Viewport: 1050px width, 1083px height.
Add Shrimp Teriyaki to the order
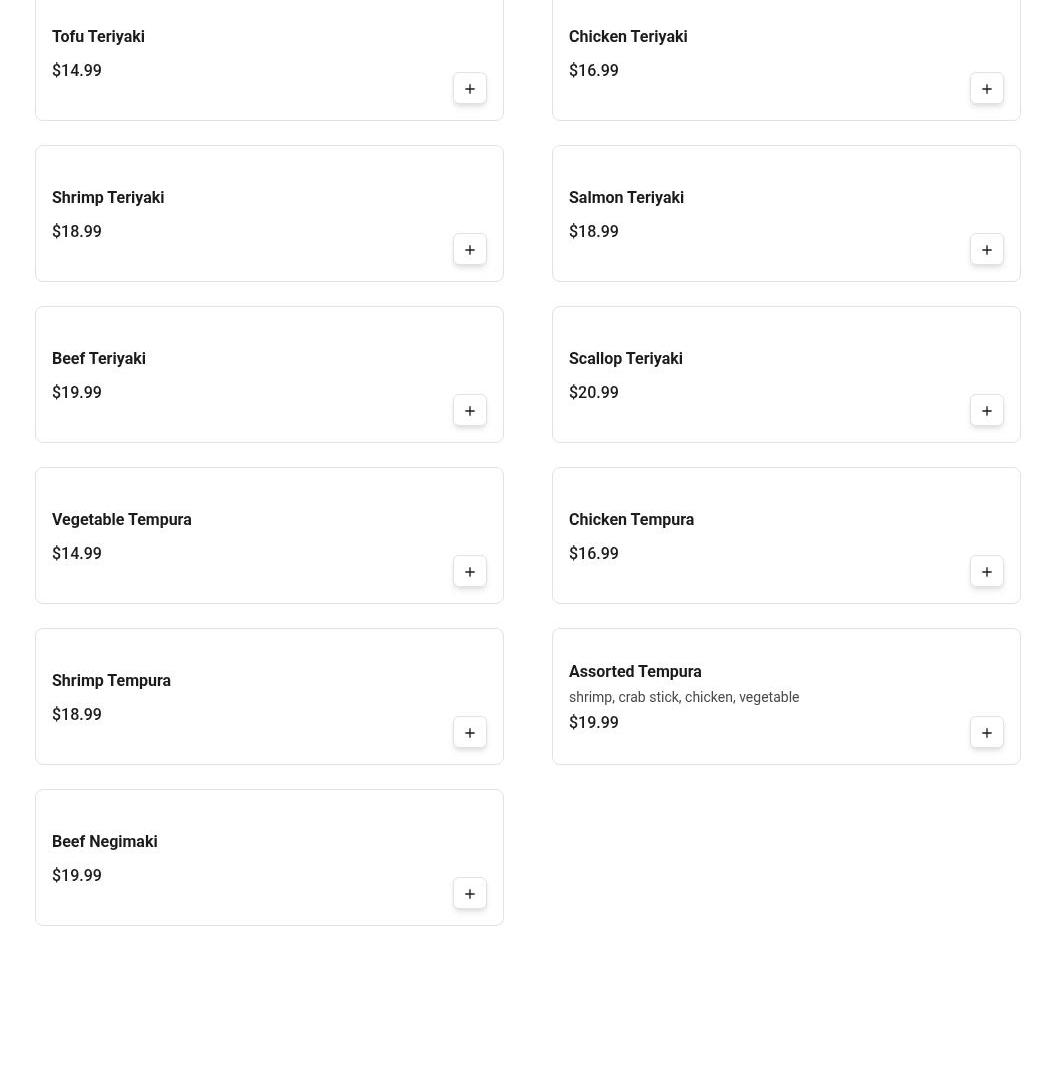[470, 249]
